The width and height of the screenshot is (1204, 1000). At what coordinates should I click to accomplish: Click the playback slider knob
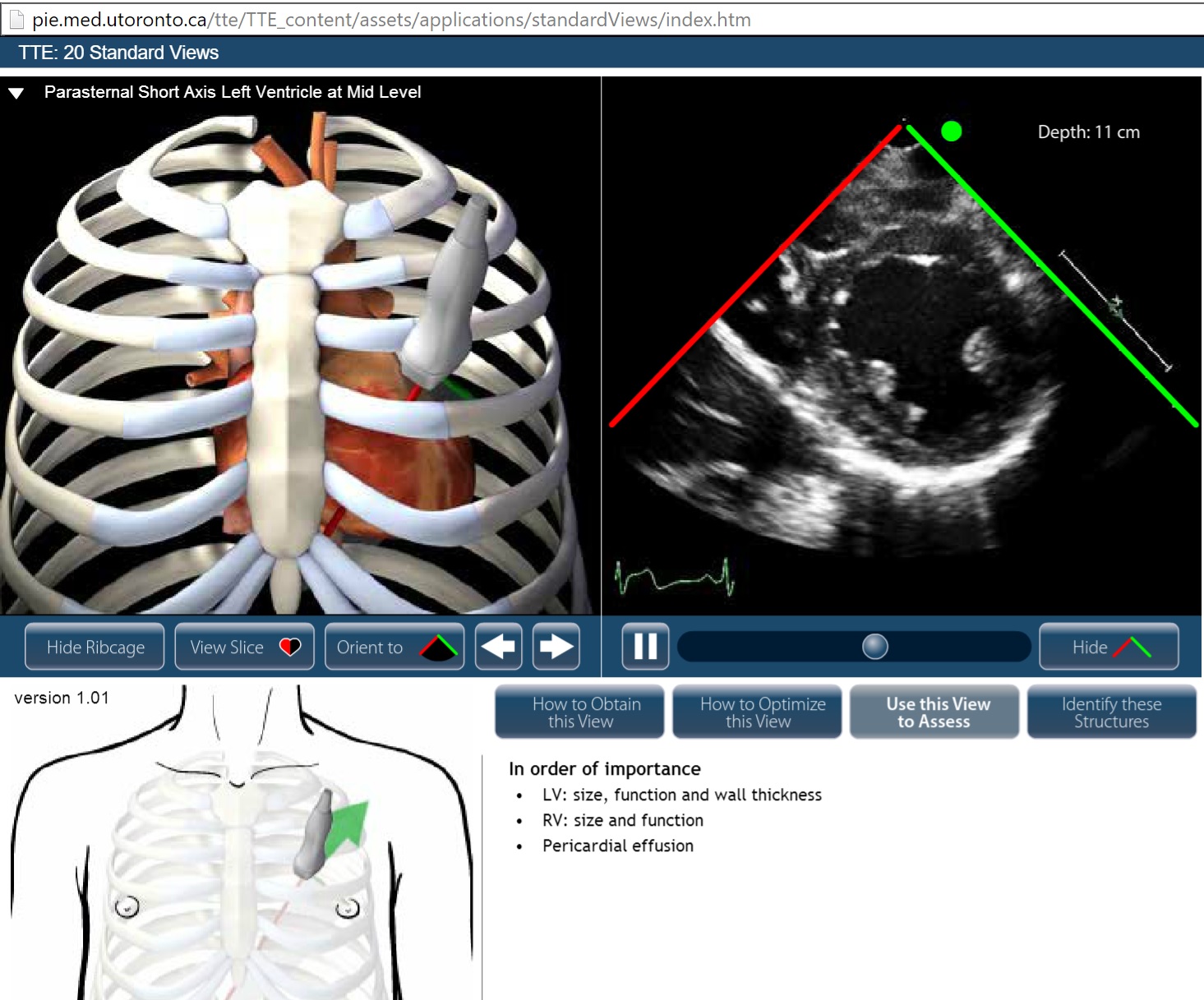tap(875, 647)
